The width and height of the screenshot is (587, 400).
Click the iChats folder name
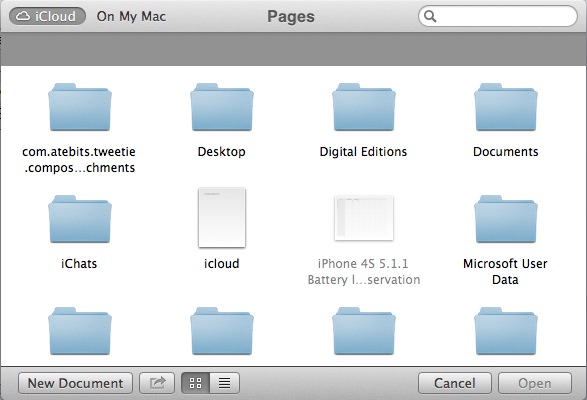pyautogui.click(x=79, y=264)
